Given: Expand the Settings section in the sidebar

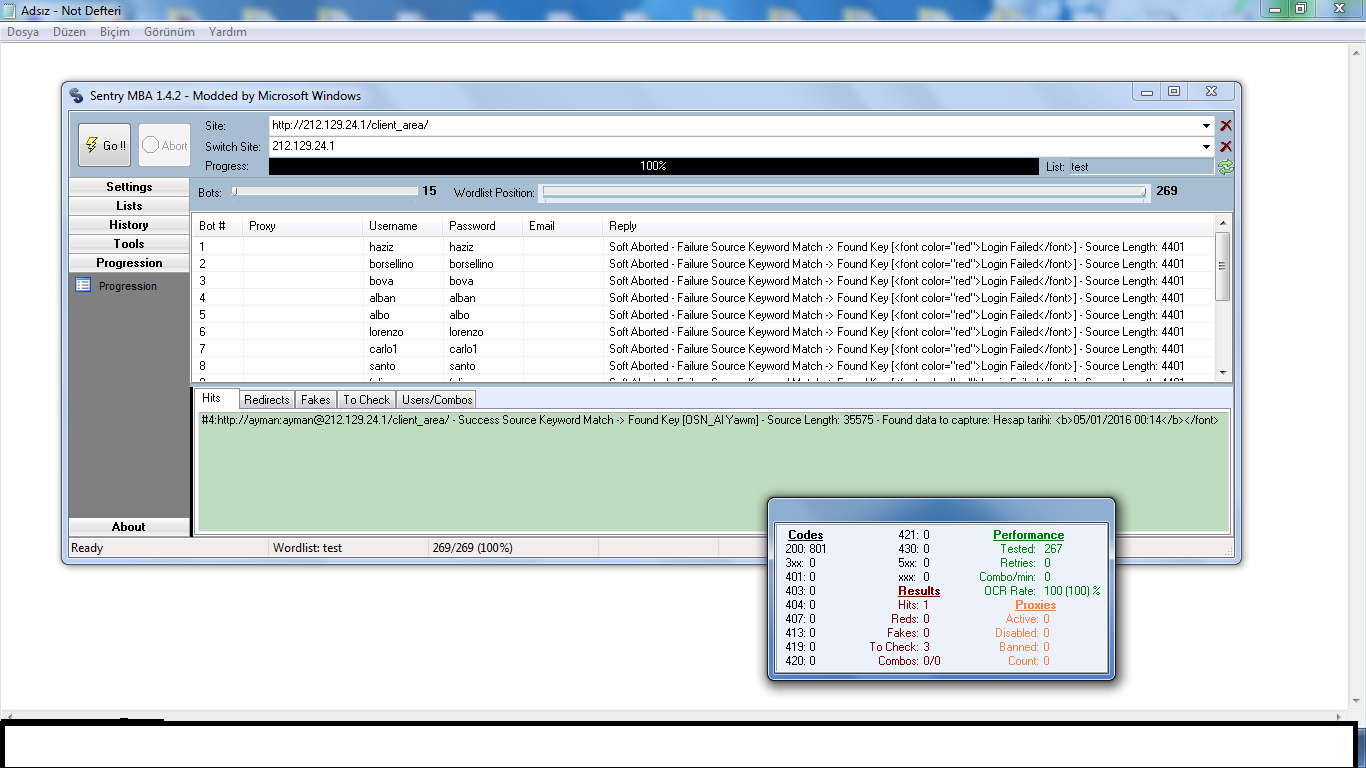Looking at the screenshot, I should click(129, 187).
